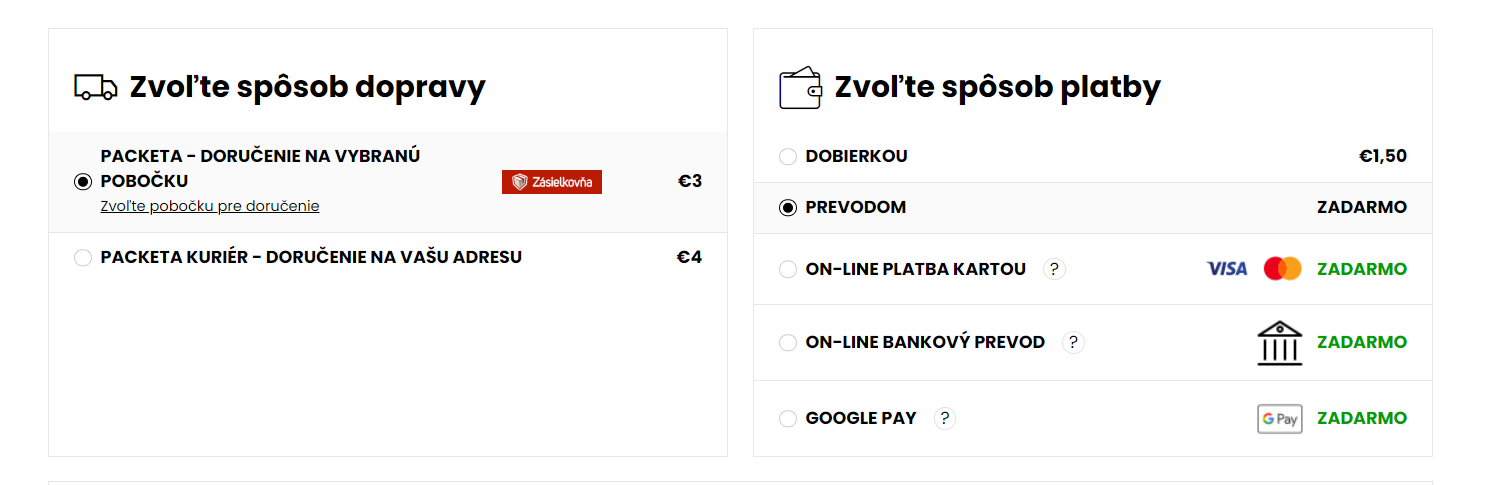Open help tooltip for On-line platba kartou
Viewport: 1486px width, 485px height.
[1054, 269]
